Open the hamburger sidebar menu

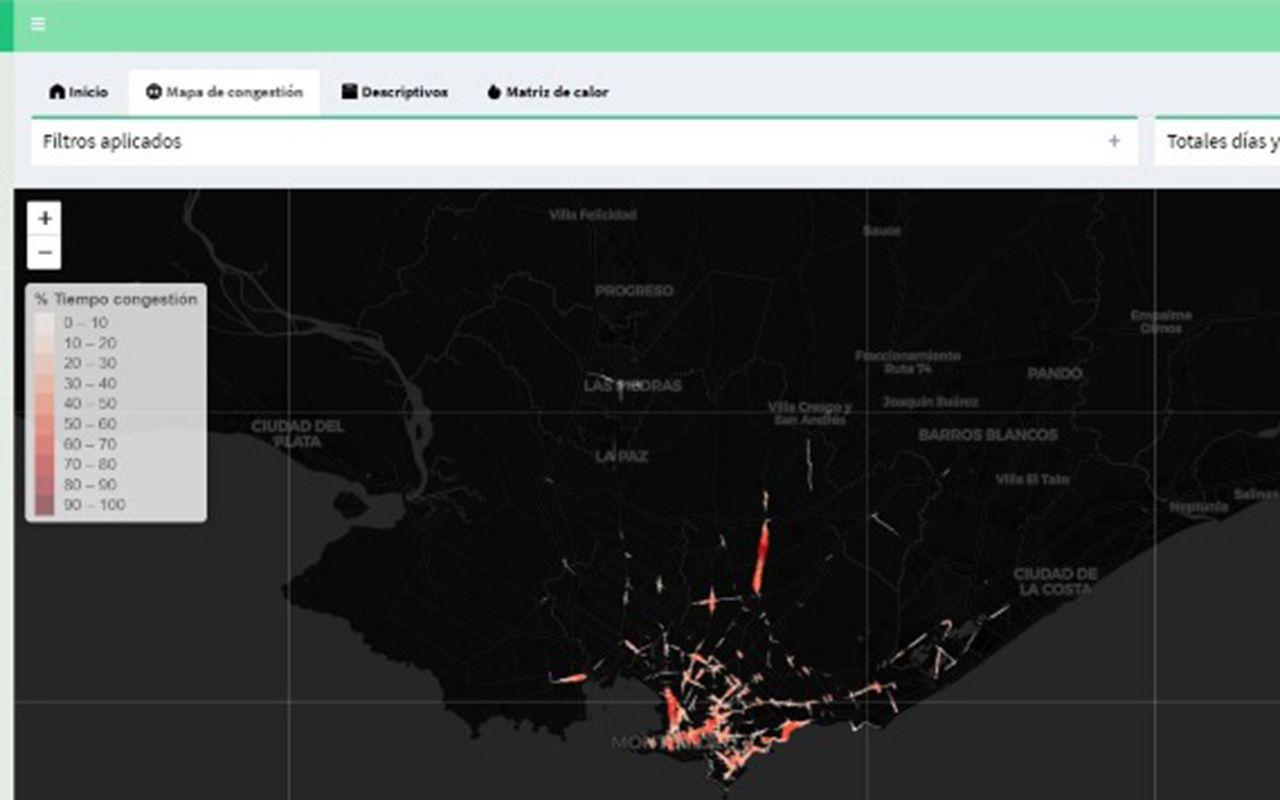[x=38, y=24]
